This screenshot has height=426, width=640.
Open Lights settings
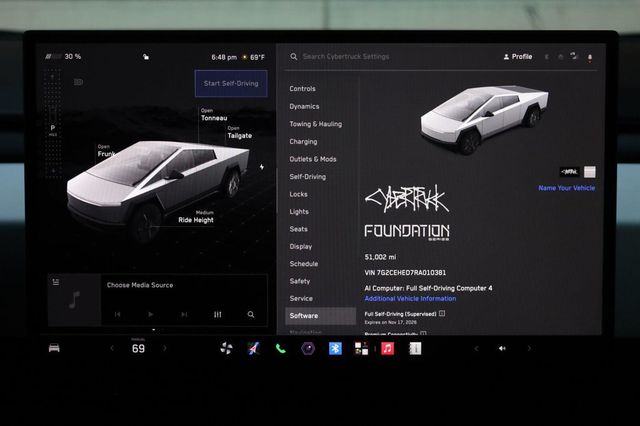pyautogui.click(x=299, y=212)
